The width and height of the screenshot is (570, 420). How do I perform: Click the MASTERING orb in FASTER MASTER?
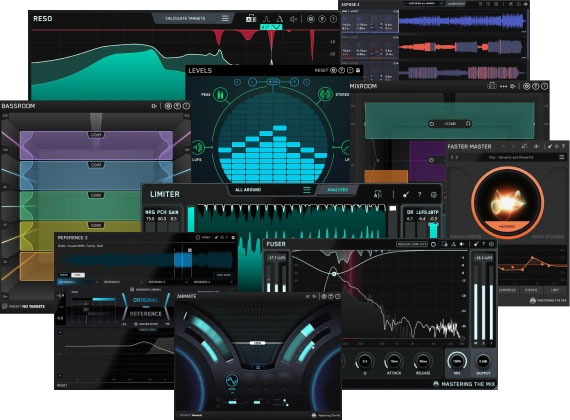pyautogui.click(x=507, y=202)
